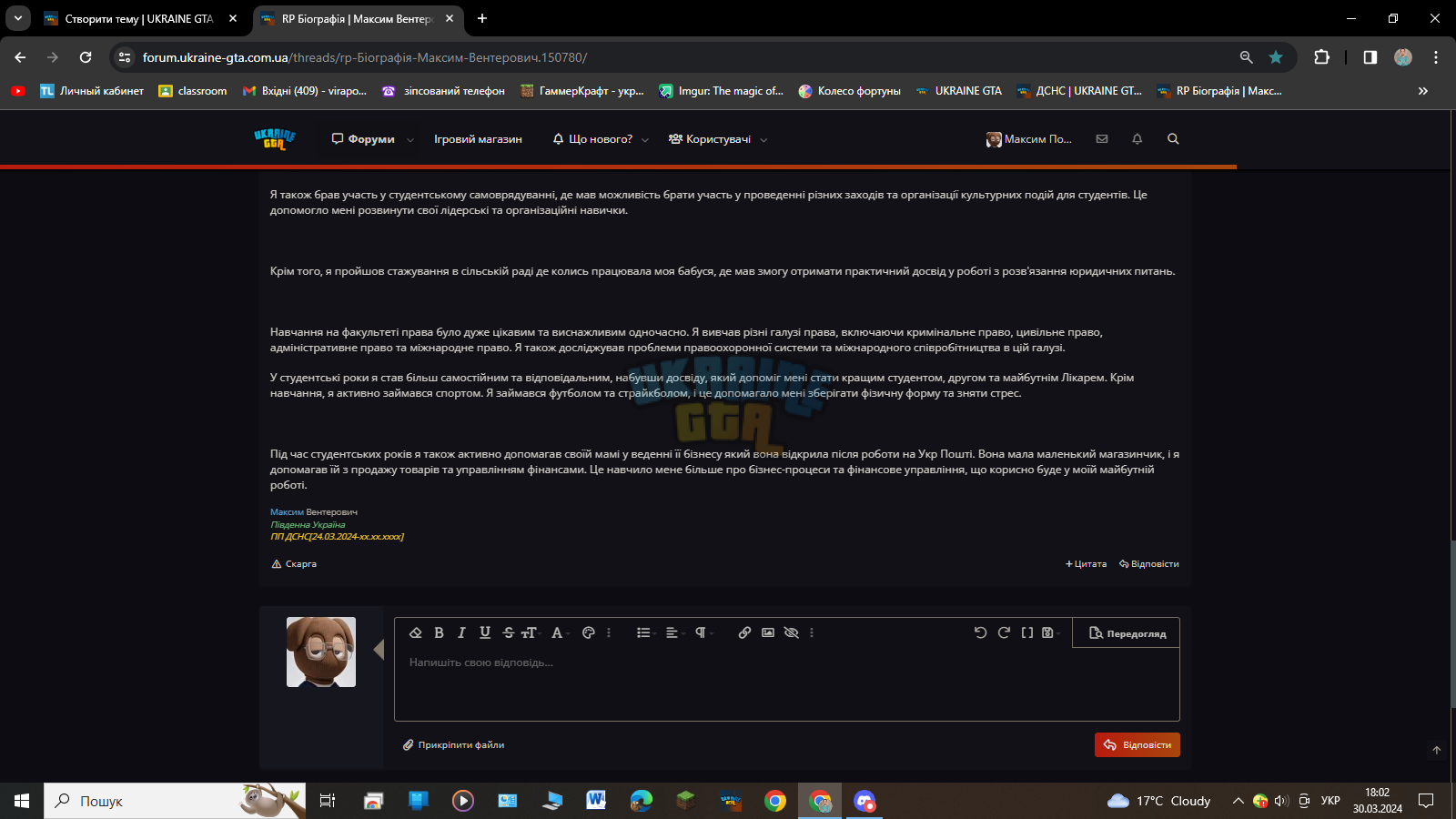This screenshot has height=819, width=1456.
Task: Open the drafts save dropdown
Action: (1049, 632)
